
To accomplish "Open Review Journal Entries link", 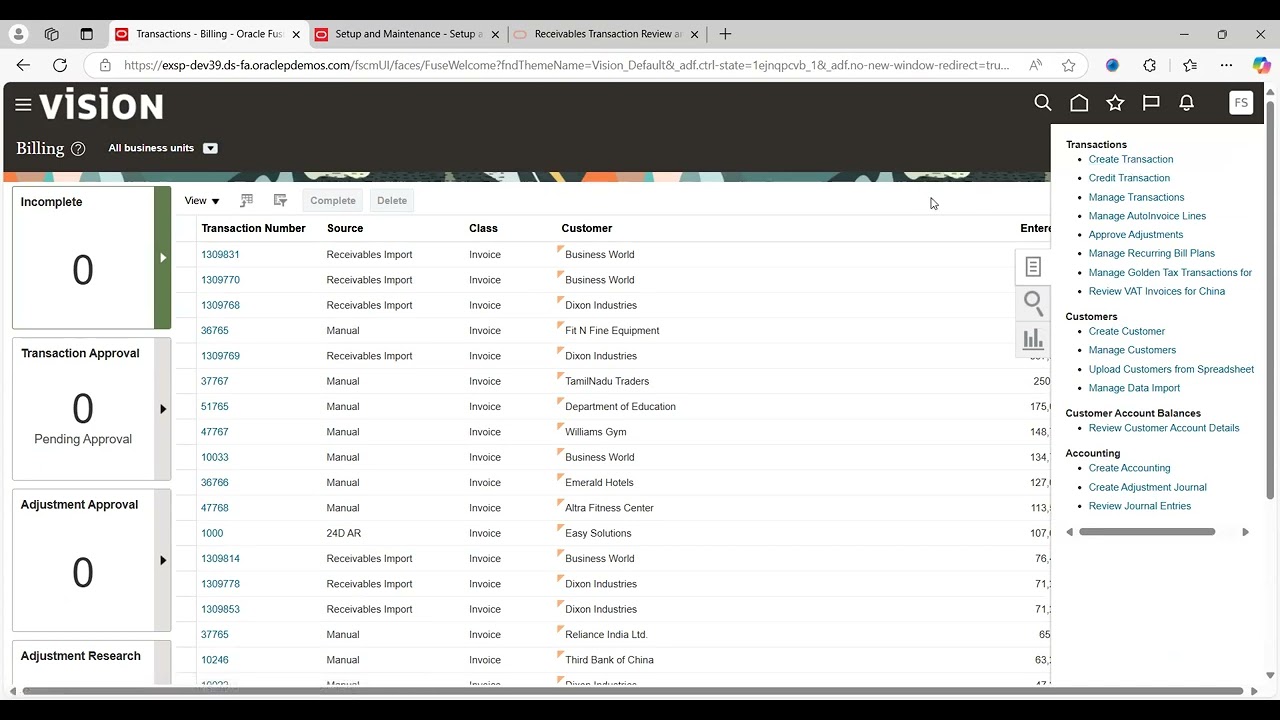I will point(1139,506).
